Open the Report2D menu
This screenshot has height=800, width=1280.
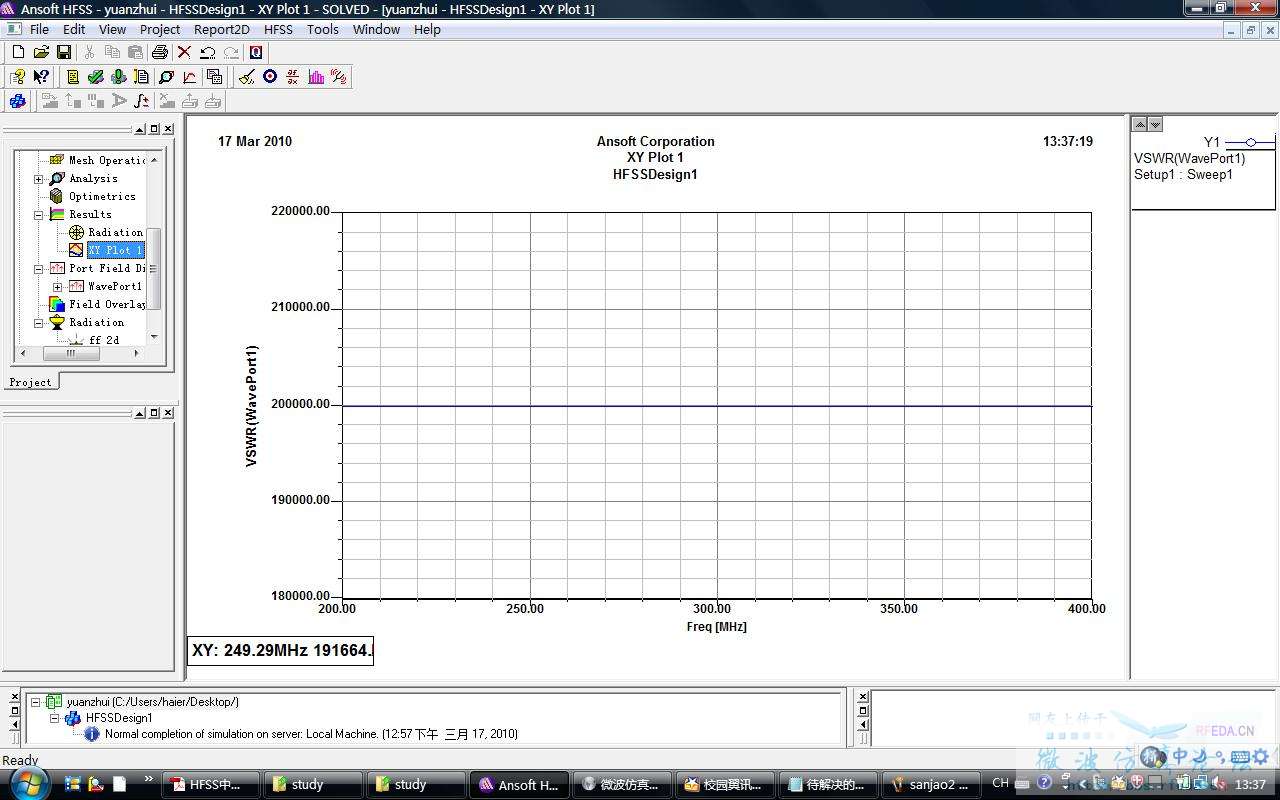(221, 29)
